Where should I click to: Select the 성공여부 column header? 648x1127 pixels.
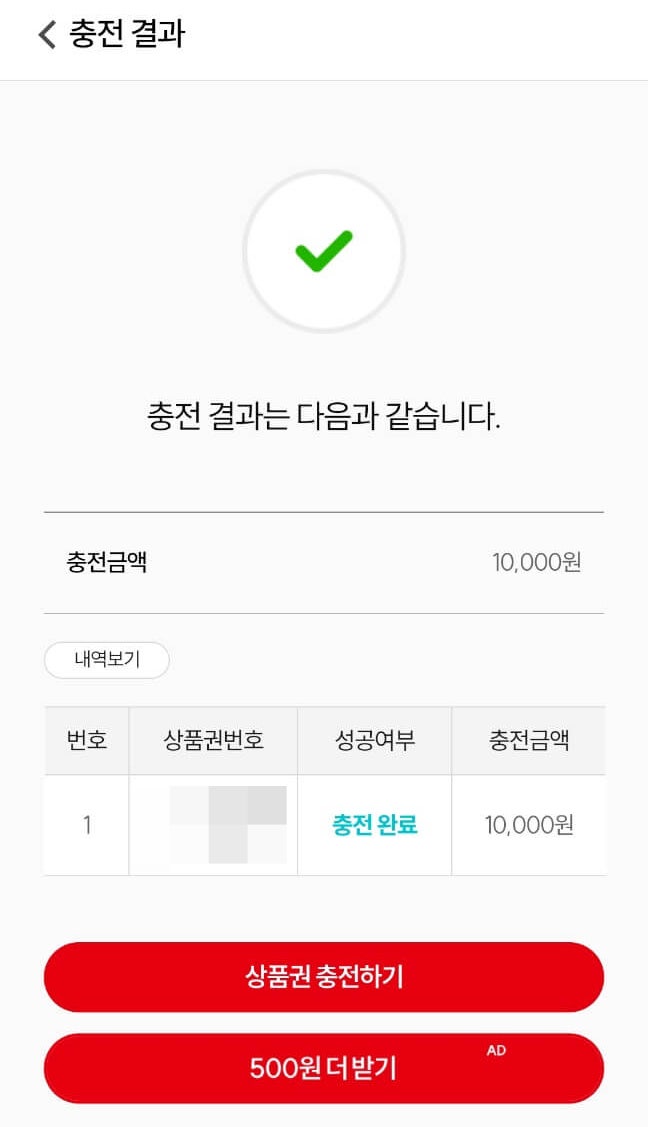pos(374,741)
